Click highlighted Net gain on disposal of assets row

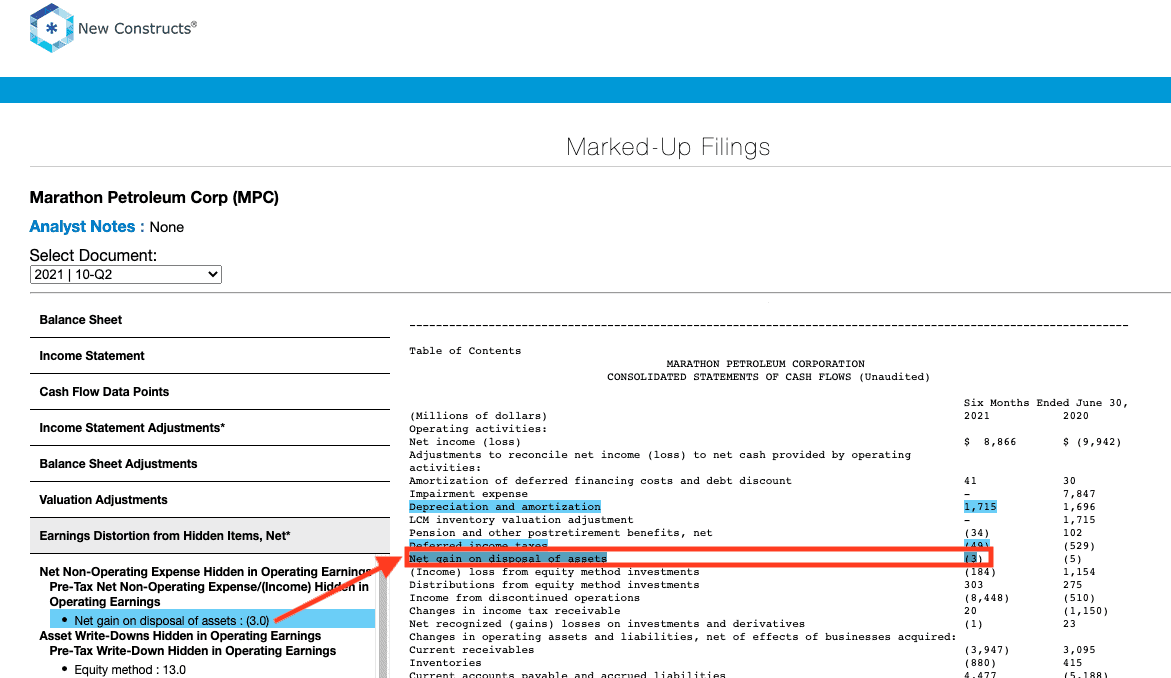point(699,559)
